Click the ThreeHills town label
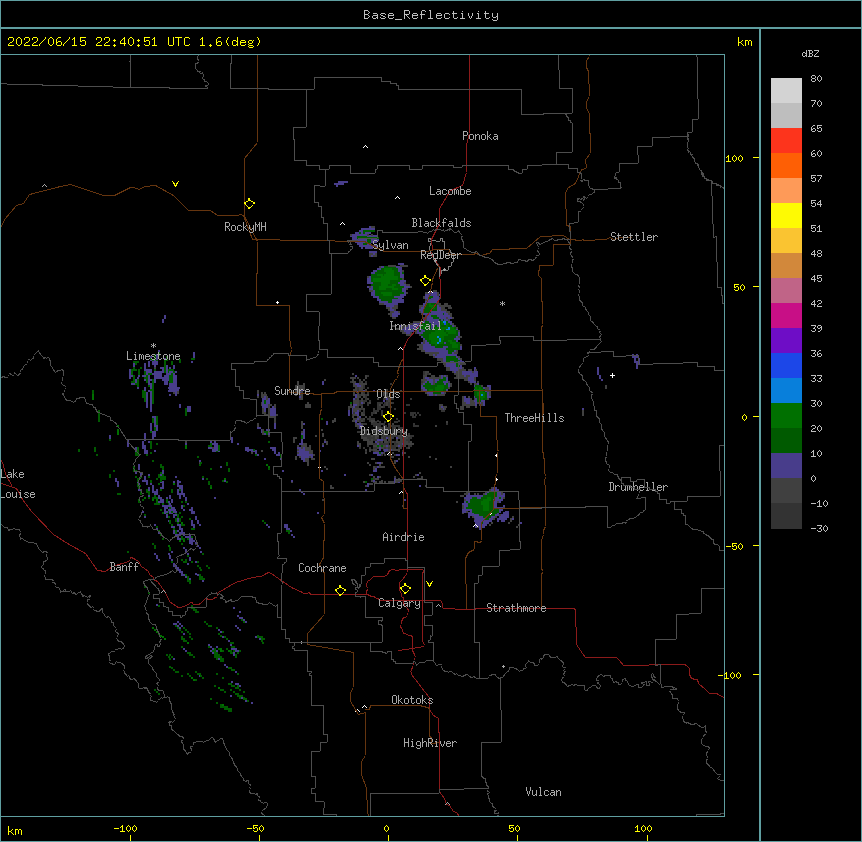The height and width of the screenshot is (842, 862). point(534,418)
